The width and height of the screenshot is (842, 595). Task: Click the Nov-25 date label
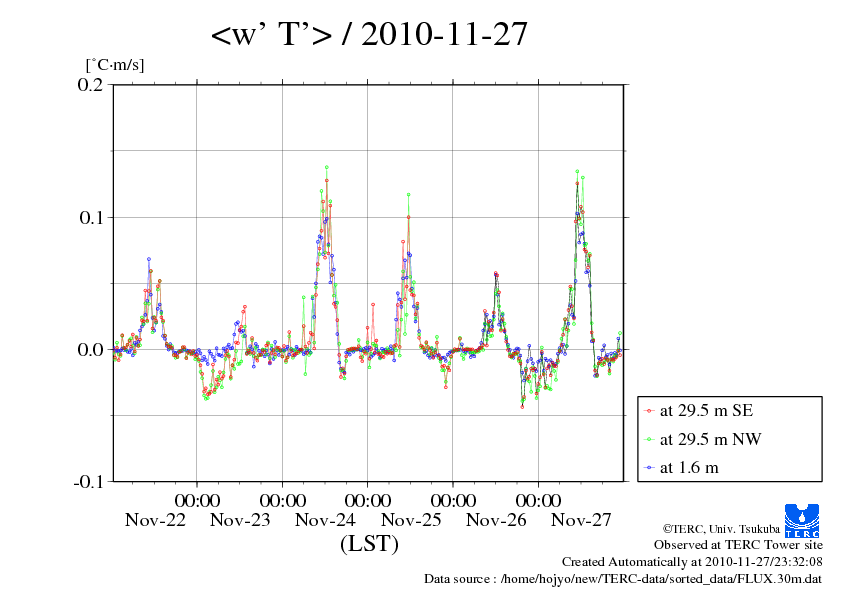coord(411,520)
